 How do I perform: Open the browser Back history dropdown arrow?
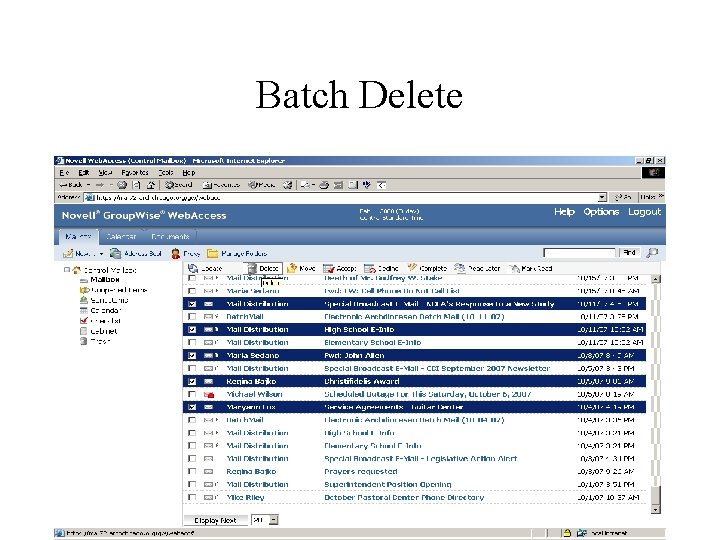[89, 185]
